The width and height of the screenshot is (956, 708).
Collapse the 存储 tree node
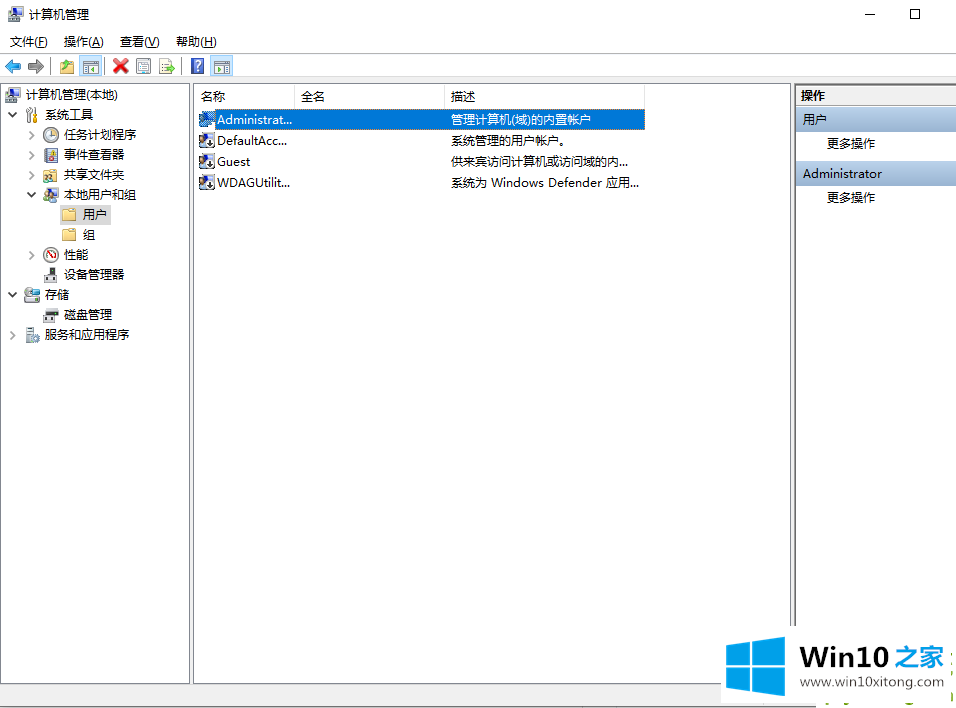[12, 295]
